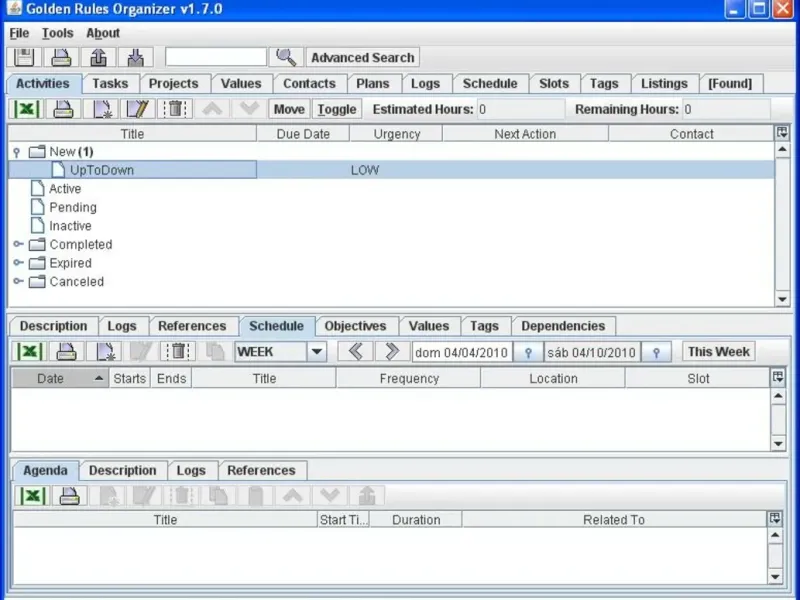The height and width of the screenshot is (600, 800).
Task: Click the activities list scrollbar down arrow
Action: tap(782, 299)
